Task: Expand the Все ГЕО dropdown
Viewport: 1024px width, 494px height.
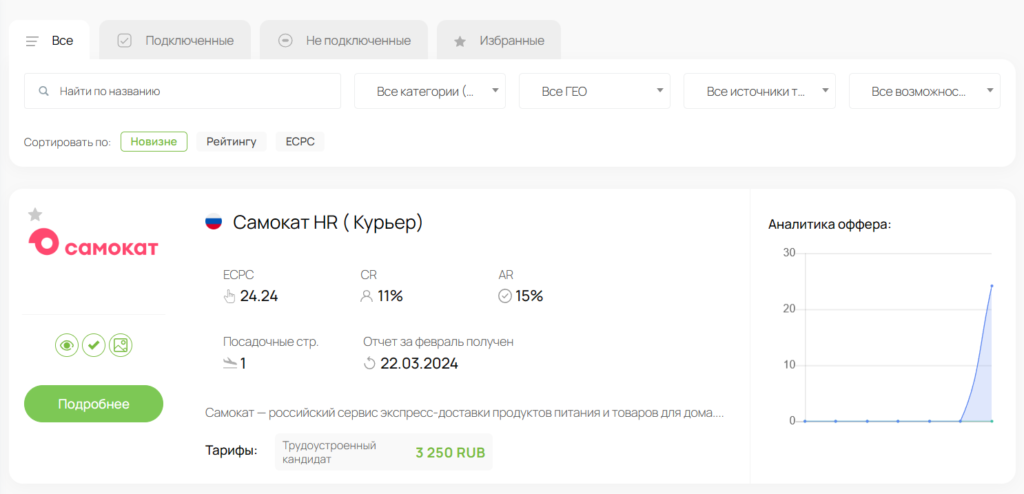Action: (x=594, y=91)
